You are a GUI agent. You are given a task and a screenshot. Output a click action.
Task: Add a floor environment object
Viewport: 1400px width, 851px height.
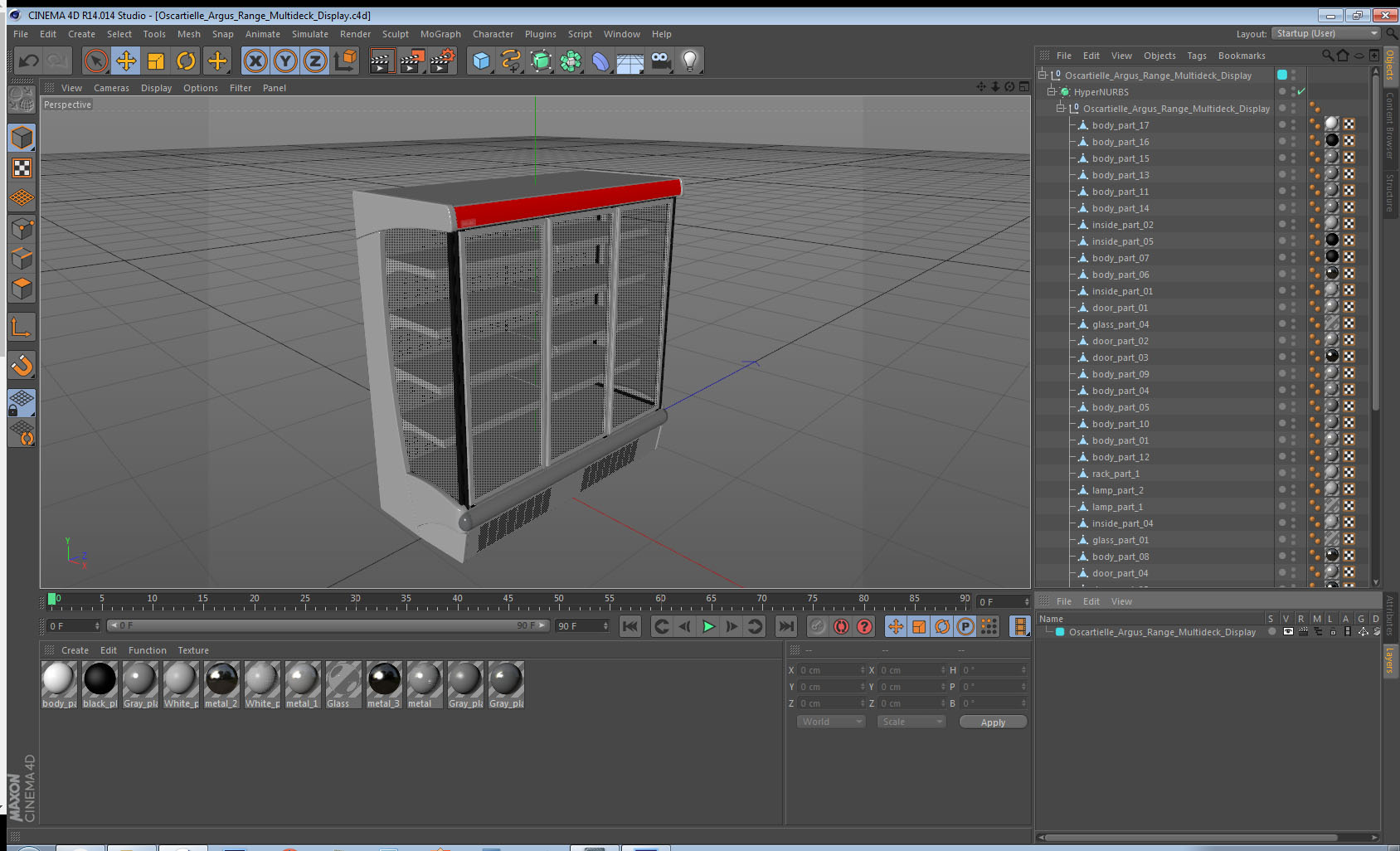pyautogui.click(x=630, y=62)
